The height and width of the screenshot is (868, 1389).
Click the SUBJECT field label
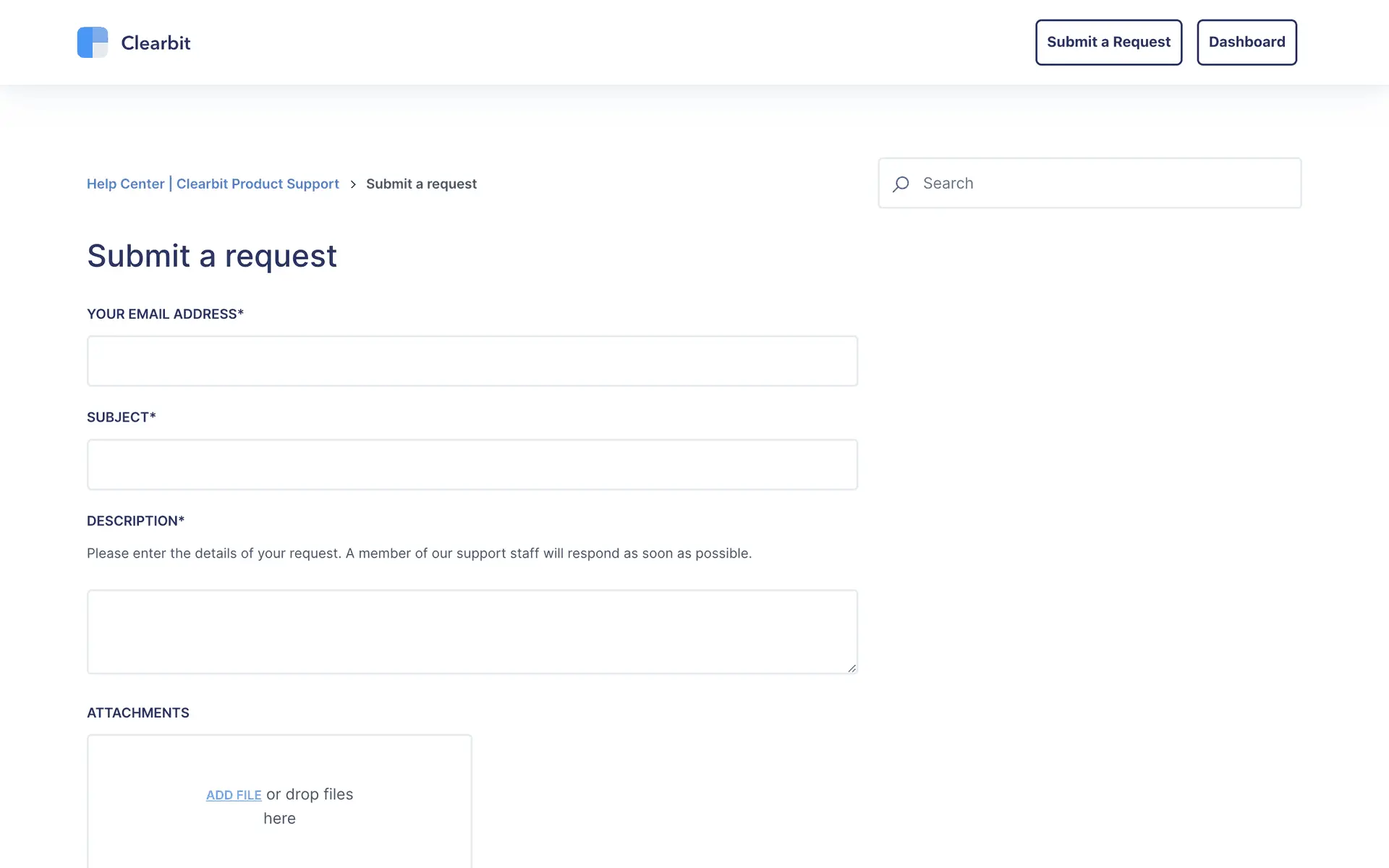[x=122, y=417]
